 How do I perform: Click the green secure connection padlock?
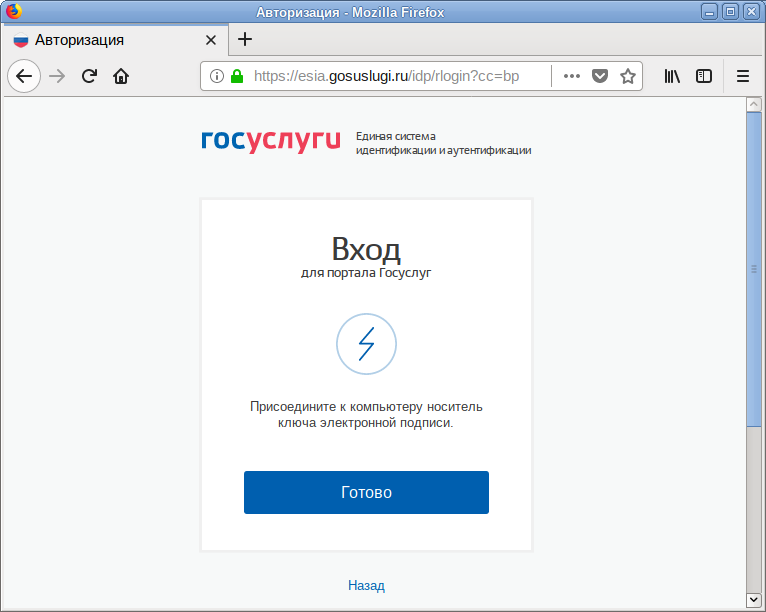coord(237,76)
